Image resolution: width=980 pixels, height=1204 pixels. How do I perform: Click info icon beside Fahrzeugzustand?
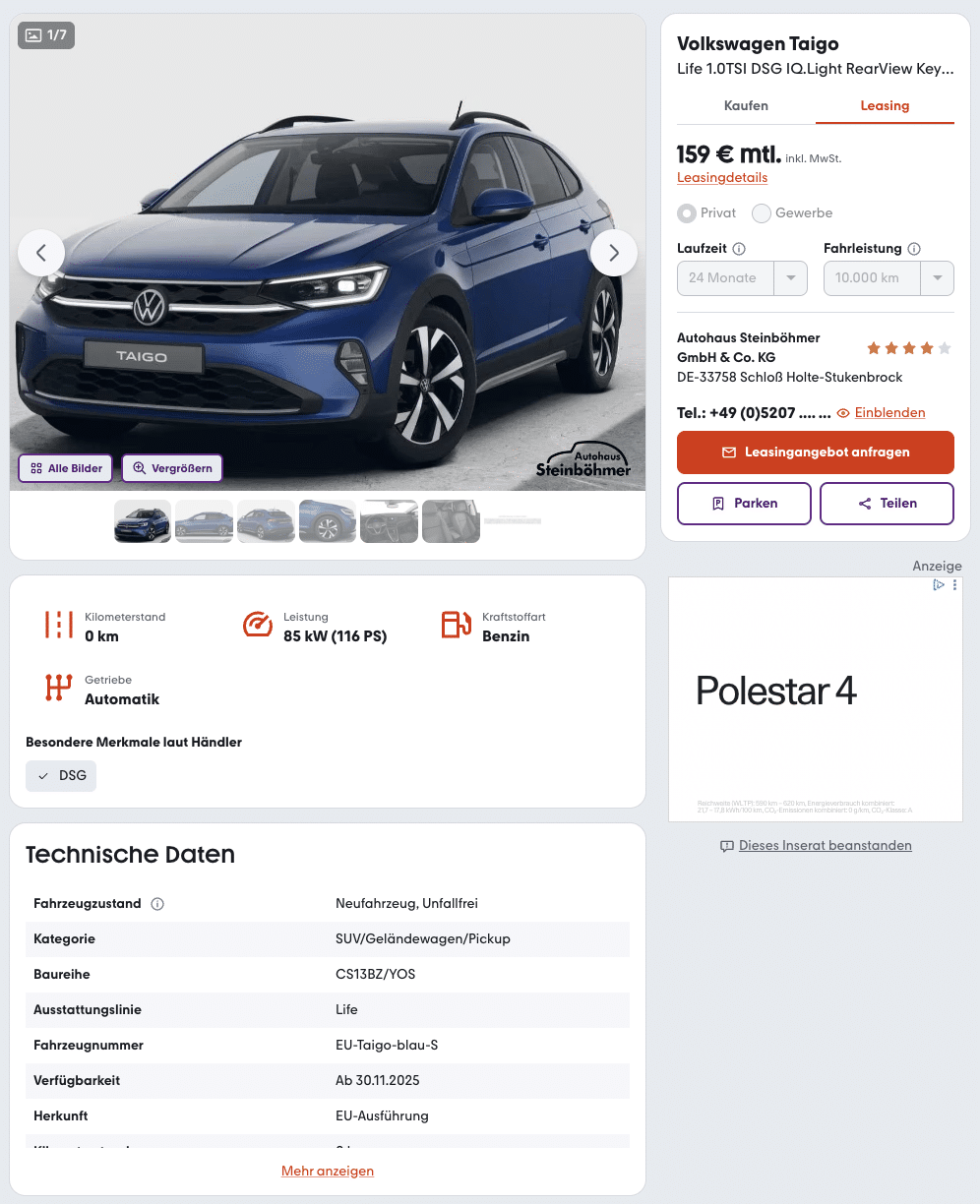click(157, 903)
